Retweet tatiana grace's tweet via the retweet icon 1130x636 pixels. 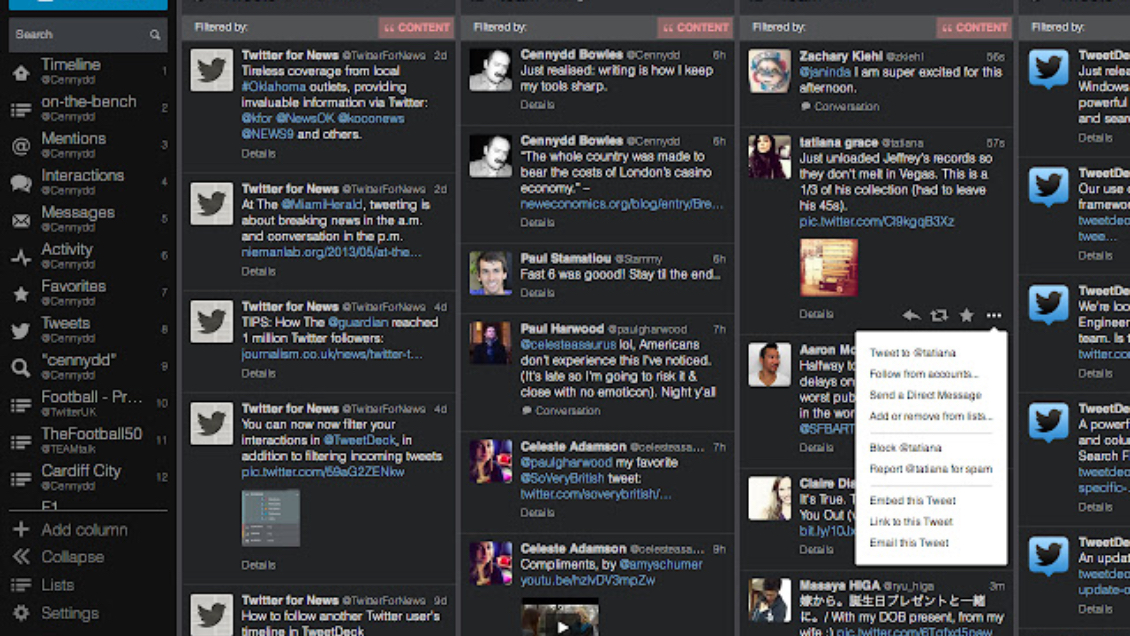(x=939, y=315)
